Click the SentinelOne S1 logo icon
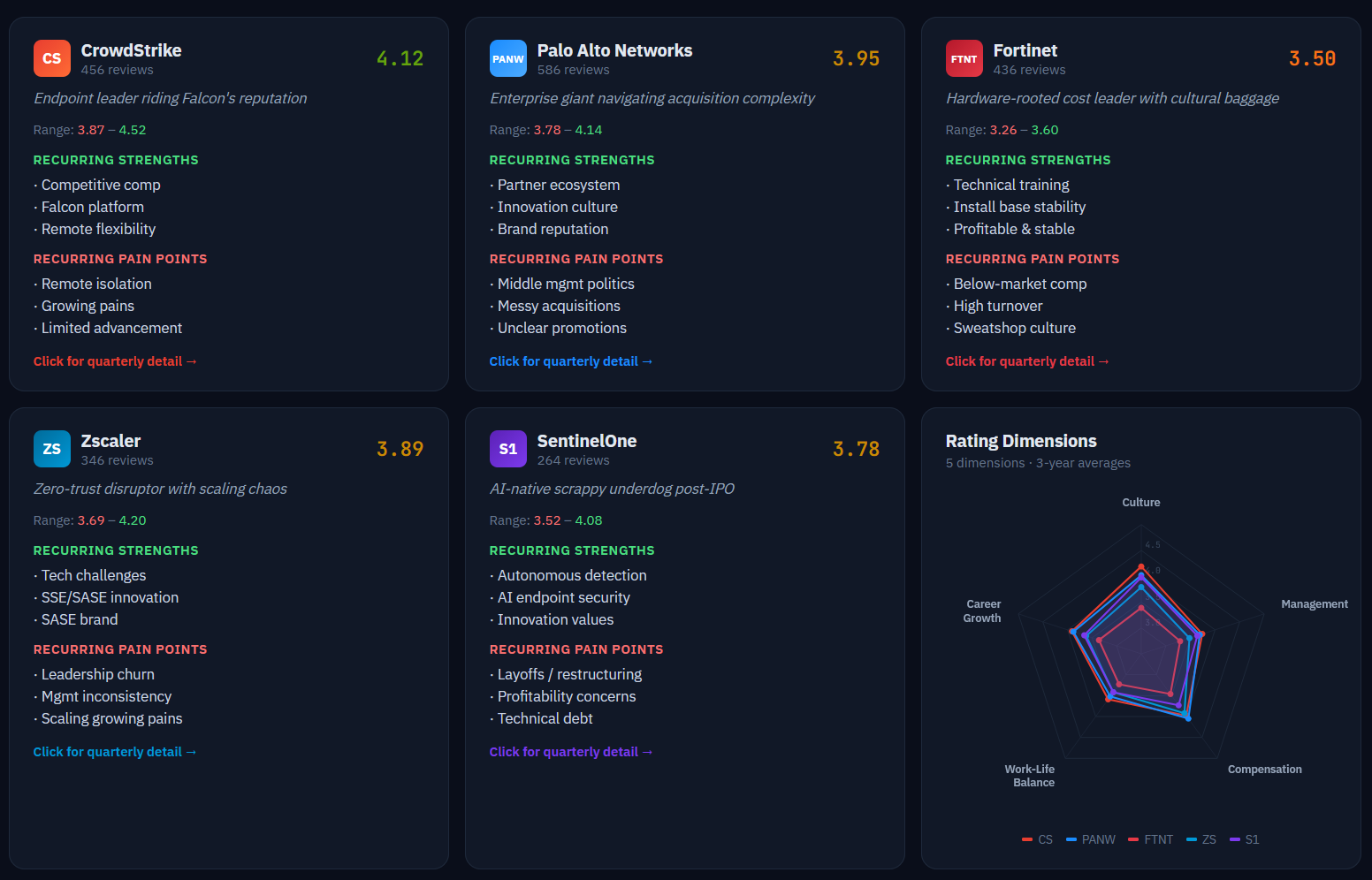Image resolution: width=1372 pixels, height=880 pixels. [x=508, y=449]
